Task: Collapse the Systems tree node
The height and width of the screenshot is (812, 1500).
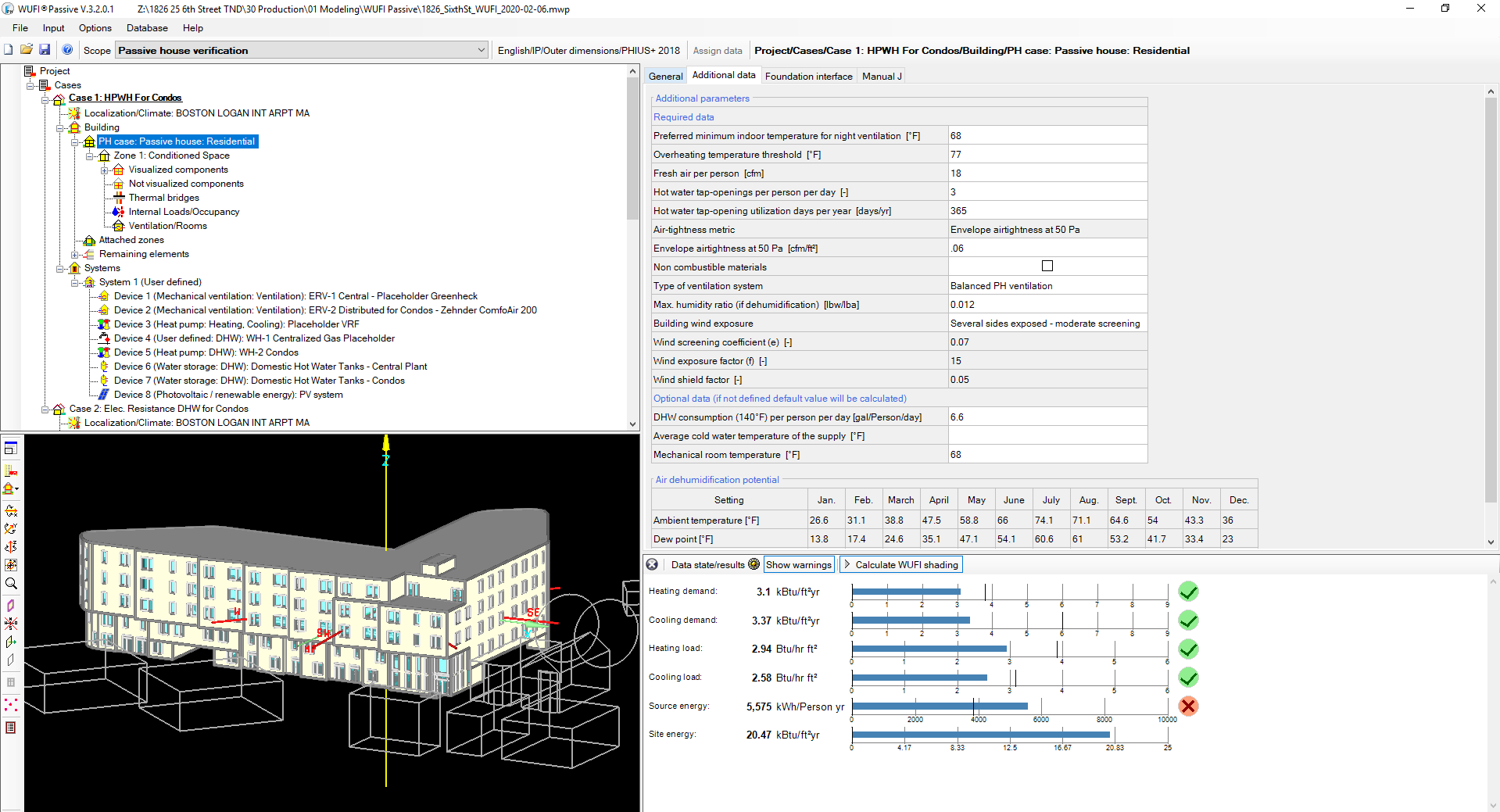Action: click(60, 268)
